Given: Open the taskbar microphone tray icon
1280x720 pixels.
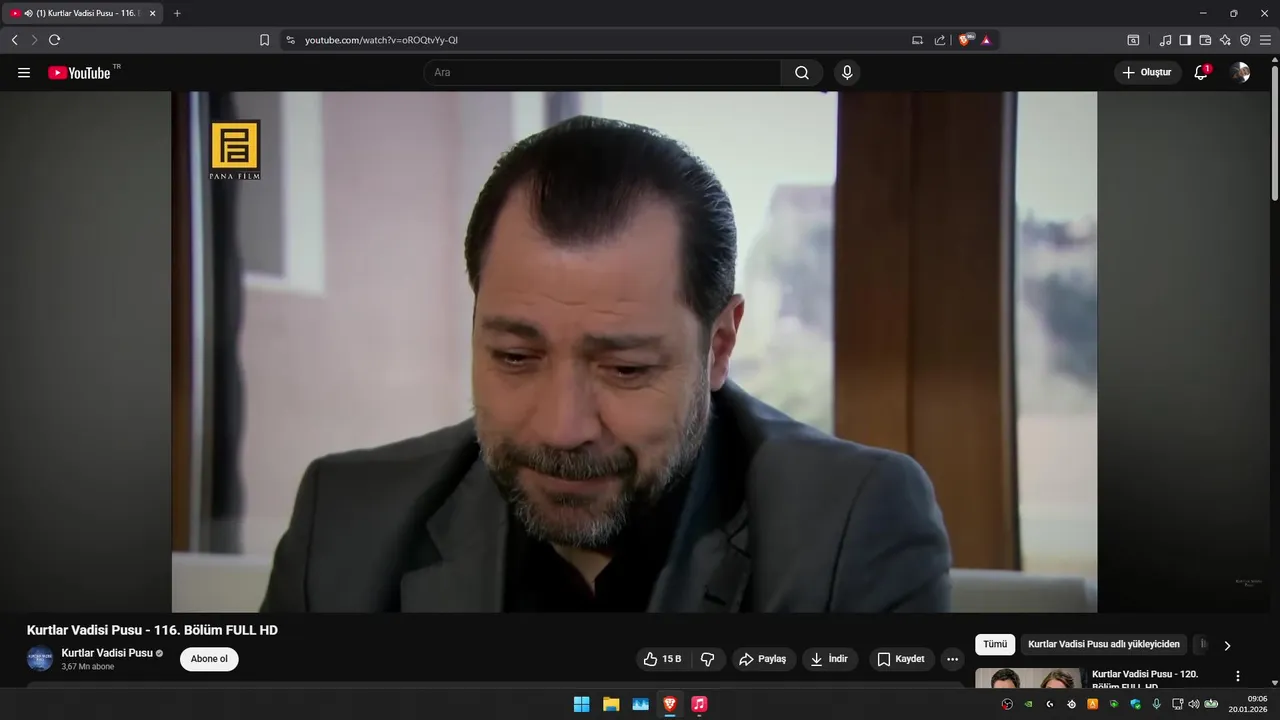Looking at the screenshot, I should tap(1156, 704).
